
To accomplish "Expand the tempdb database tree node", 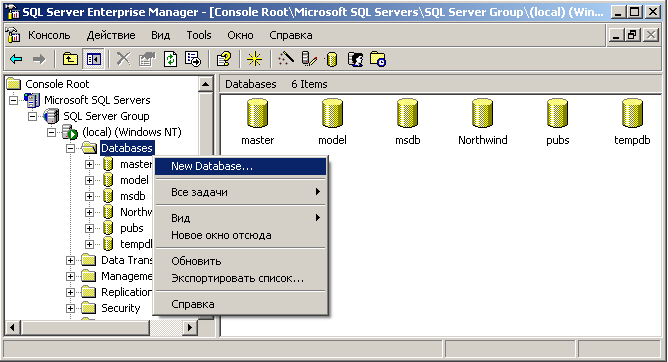I will (89, 244).
